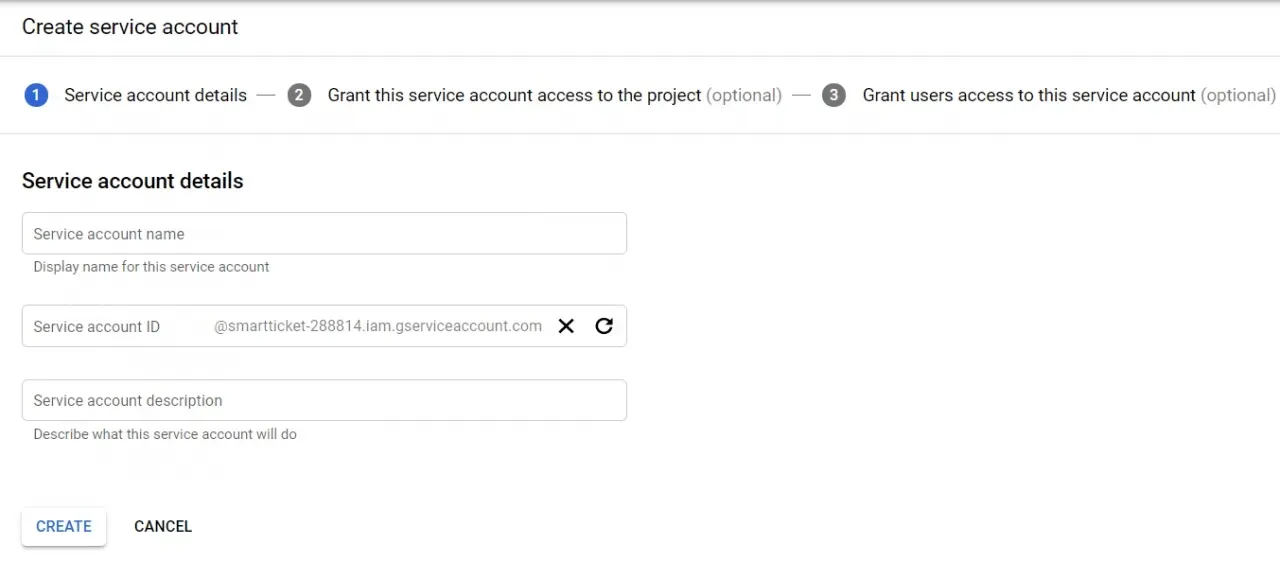Click the 'Create service account' page title
This screenshot has height=562, width=1280.
pyautogui.click(x=130, y=27)
